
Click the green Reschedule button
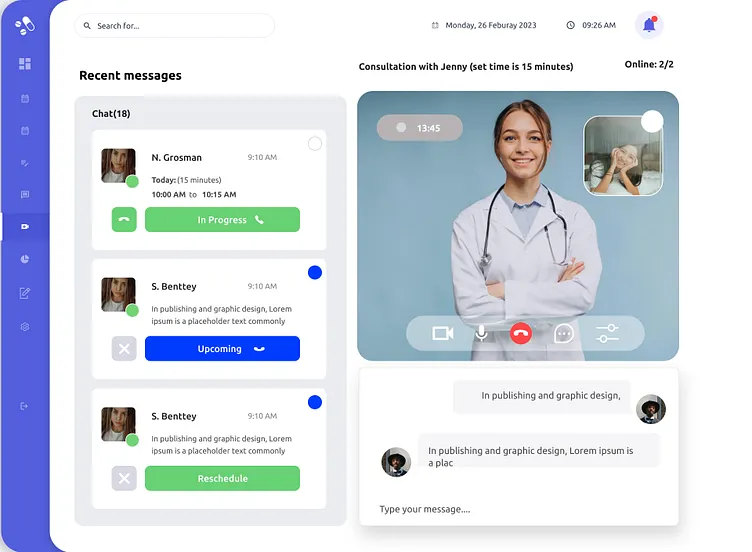(x=223, y=478)
